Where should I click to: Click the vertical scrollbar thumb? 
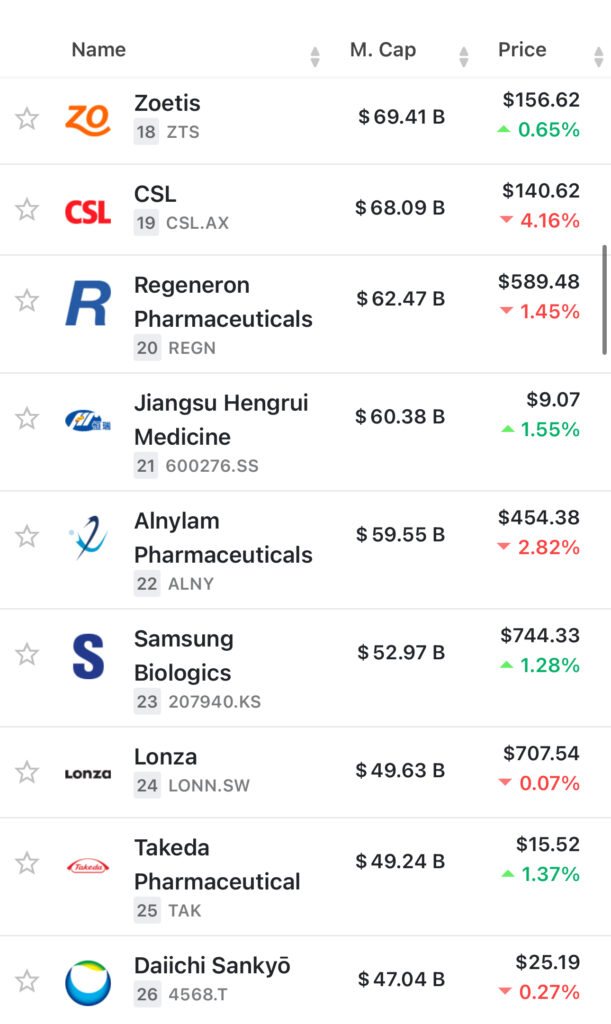click(x=603, y=299)
